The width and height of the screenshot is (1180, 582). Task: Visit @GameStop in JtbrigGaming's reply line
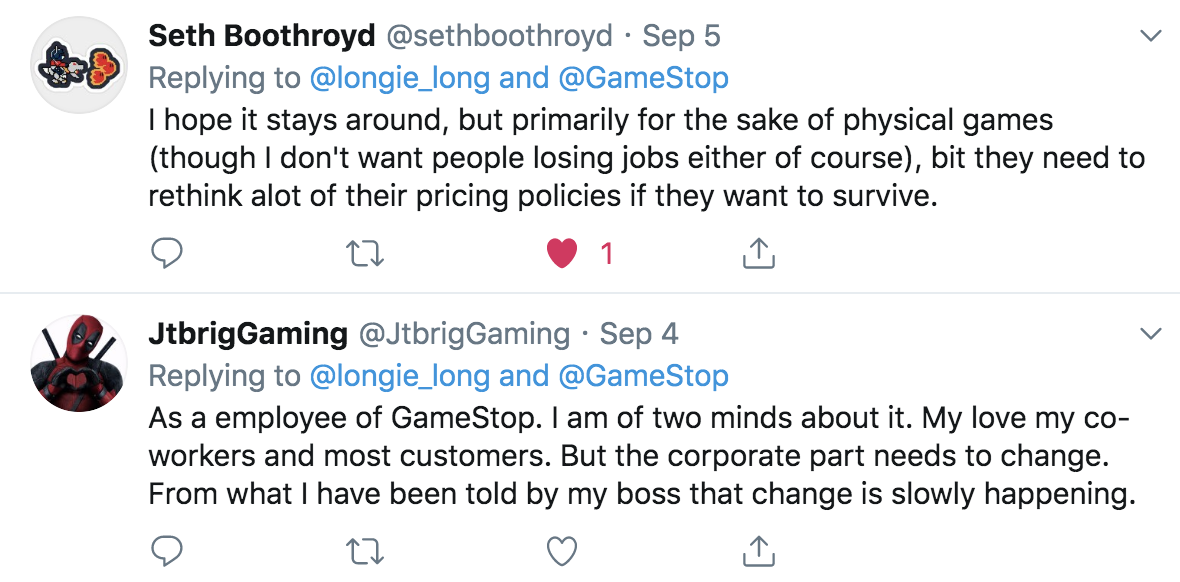[643, 376]
